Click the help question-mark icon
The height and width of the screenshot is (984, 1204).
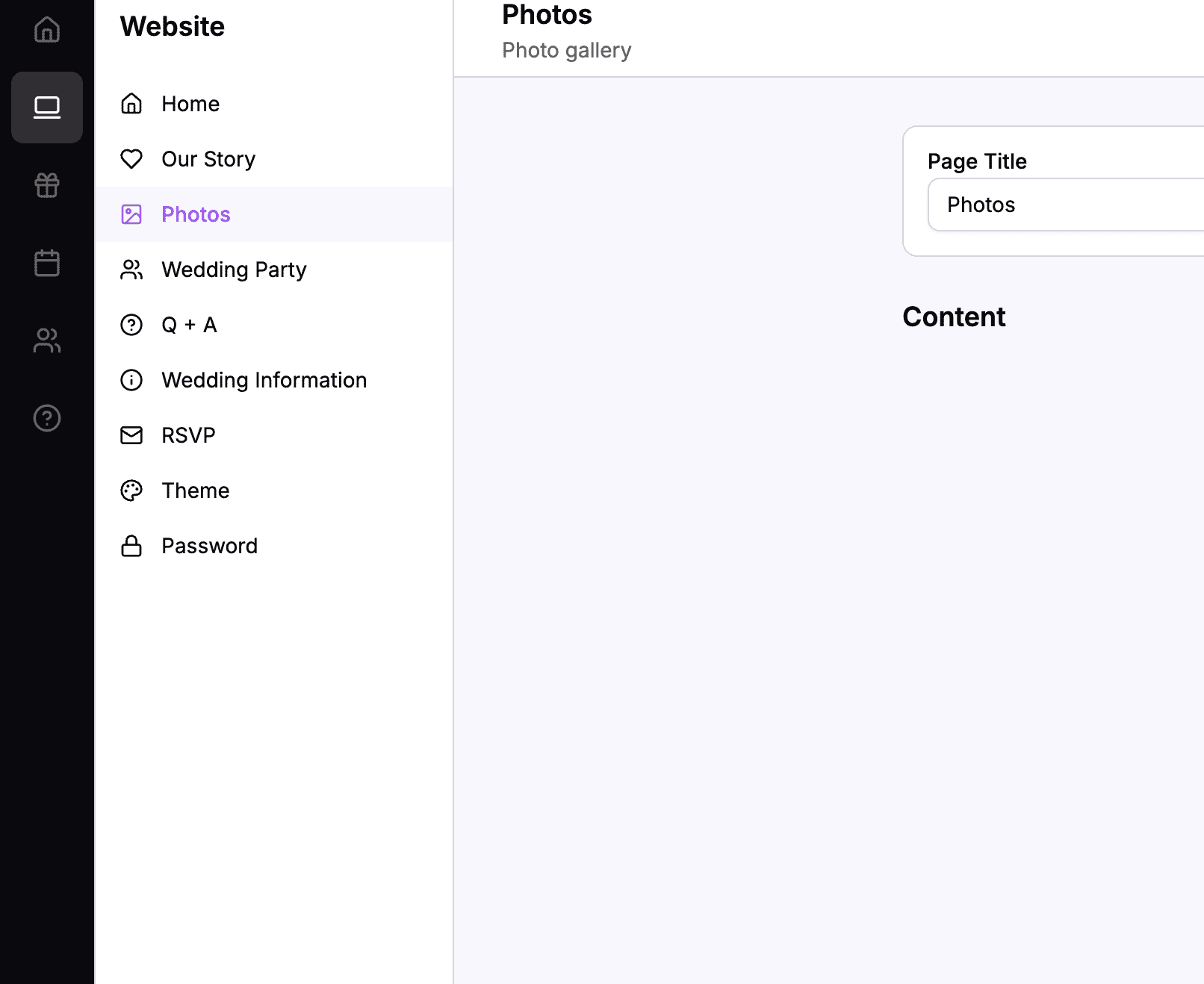(x=46, y=418)
